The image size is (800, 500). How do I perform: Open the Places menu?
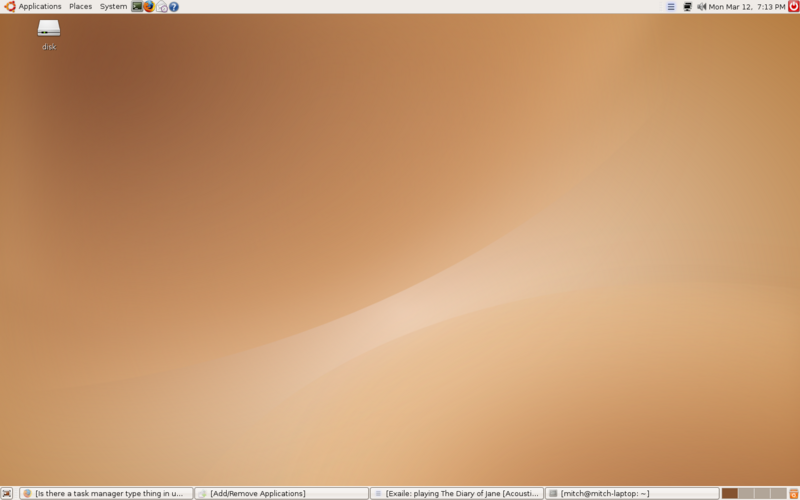(81, 7)
